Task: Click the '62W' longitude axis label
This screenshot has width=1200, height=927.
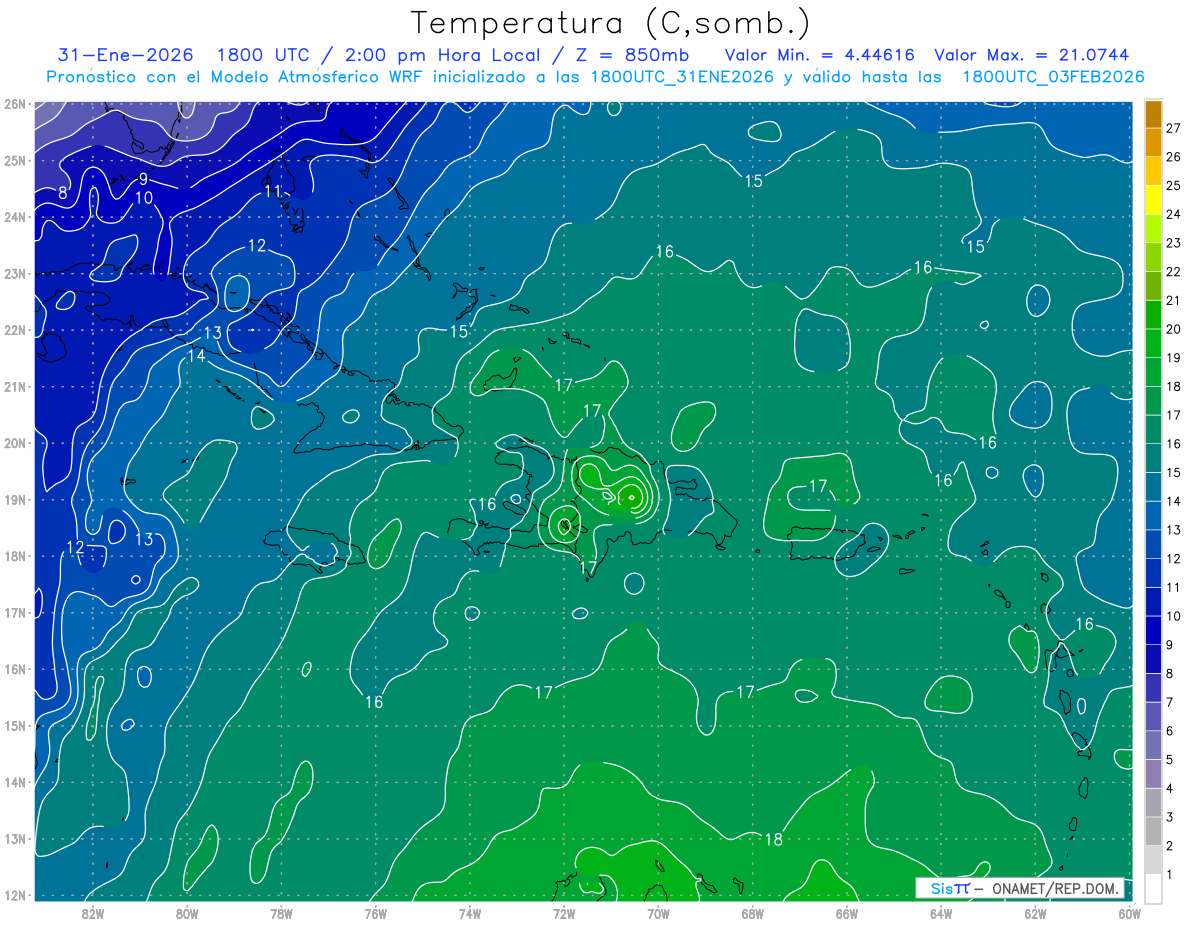Action: 1035,912
